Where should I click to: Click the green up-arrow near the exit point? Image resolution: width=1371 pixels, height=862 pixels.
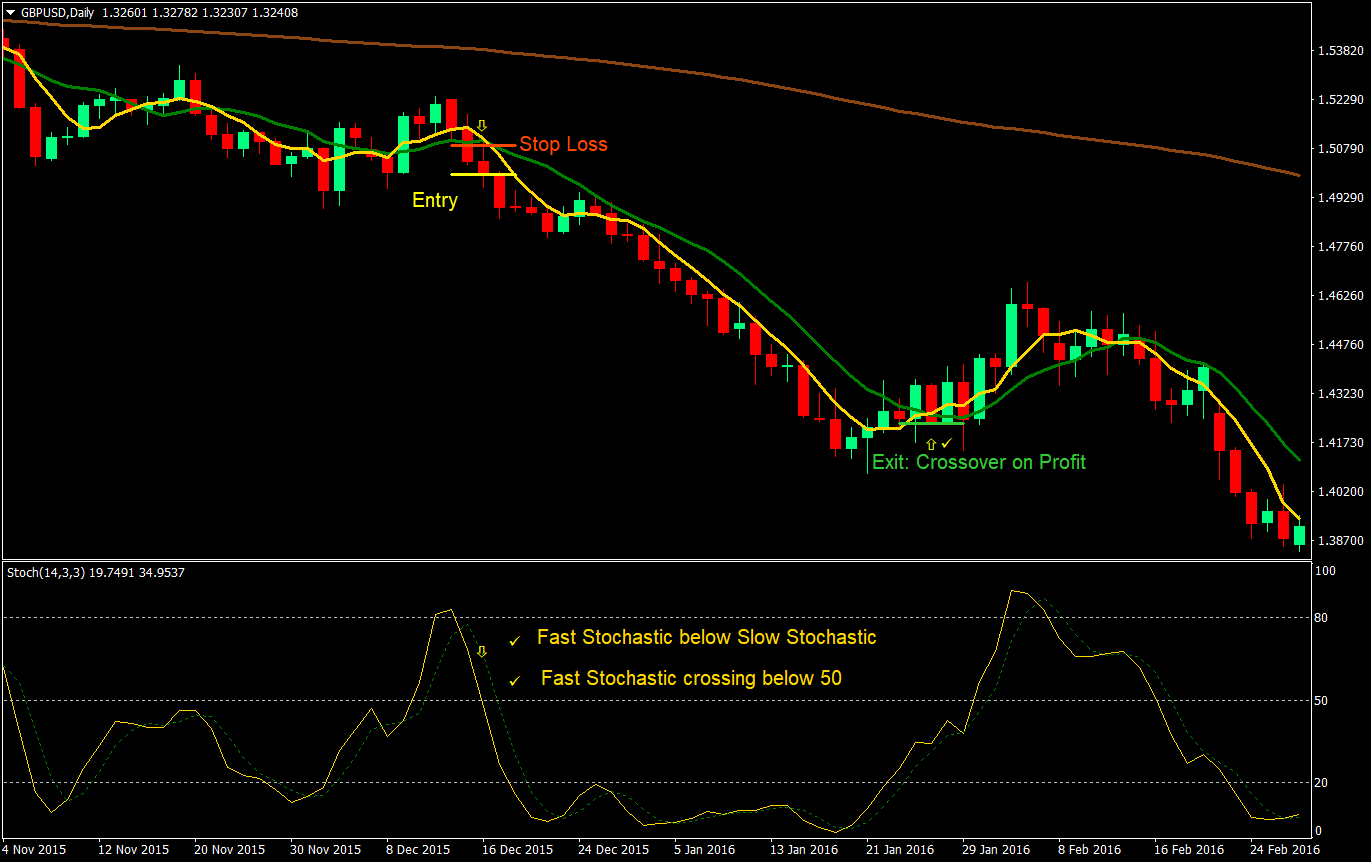[931, 444]
